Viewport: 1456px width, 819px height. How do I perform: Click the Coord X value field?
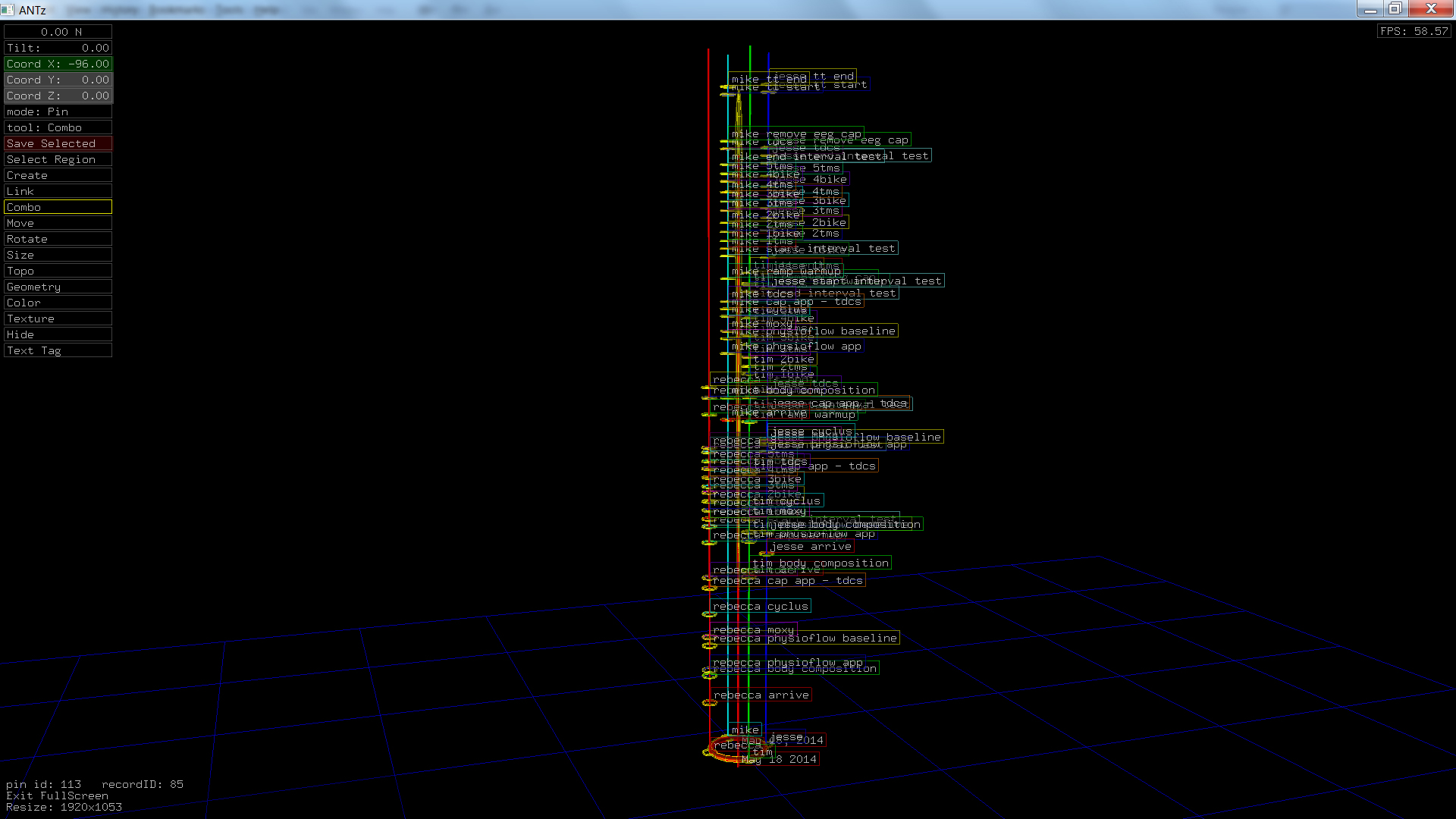point(58,64)
